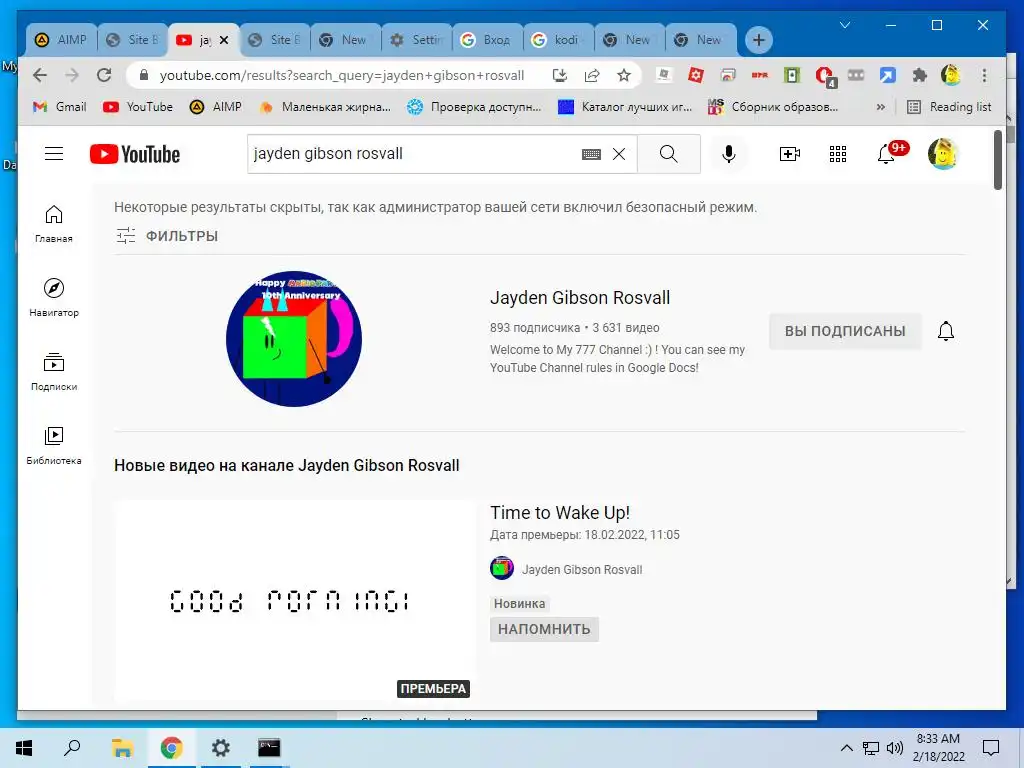The image size is (1024, 768).
Task: Open the volume control in the tray
Action: click(895, 748)
